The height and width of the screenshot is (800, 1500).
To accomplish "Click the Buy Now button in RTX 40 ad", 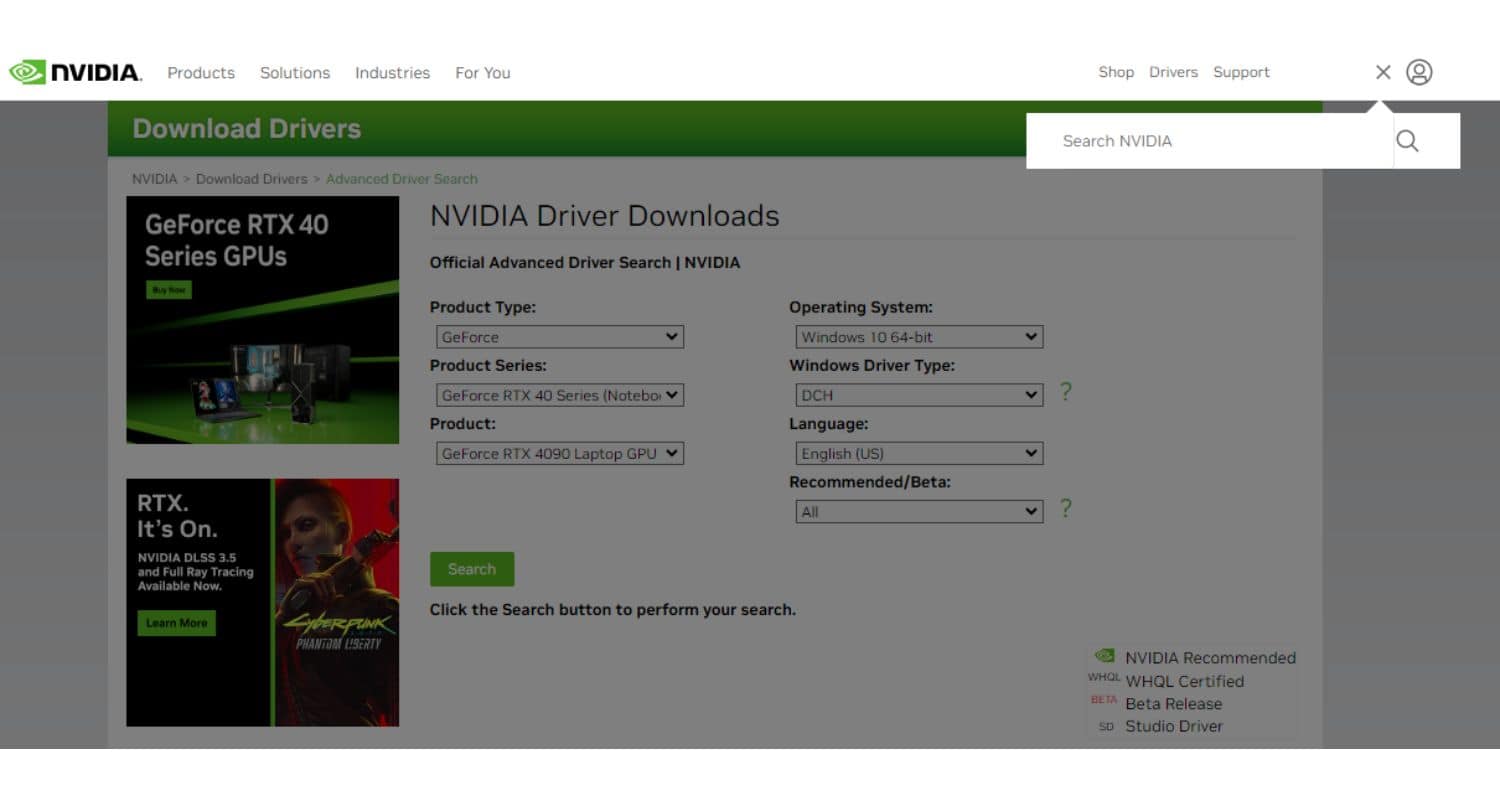I will (x=169, y=290).
